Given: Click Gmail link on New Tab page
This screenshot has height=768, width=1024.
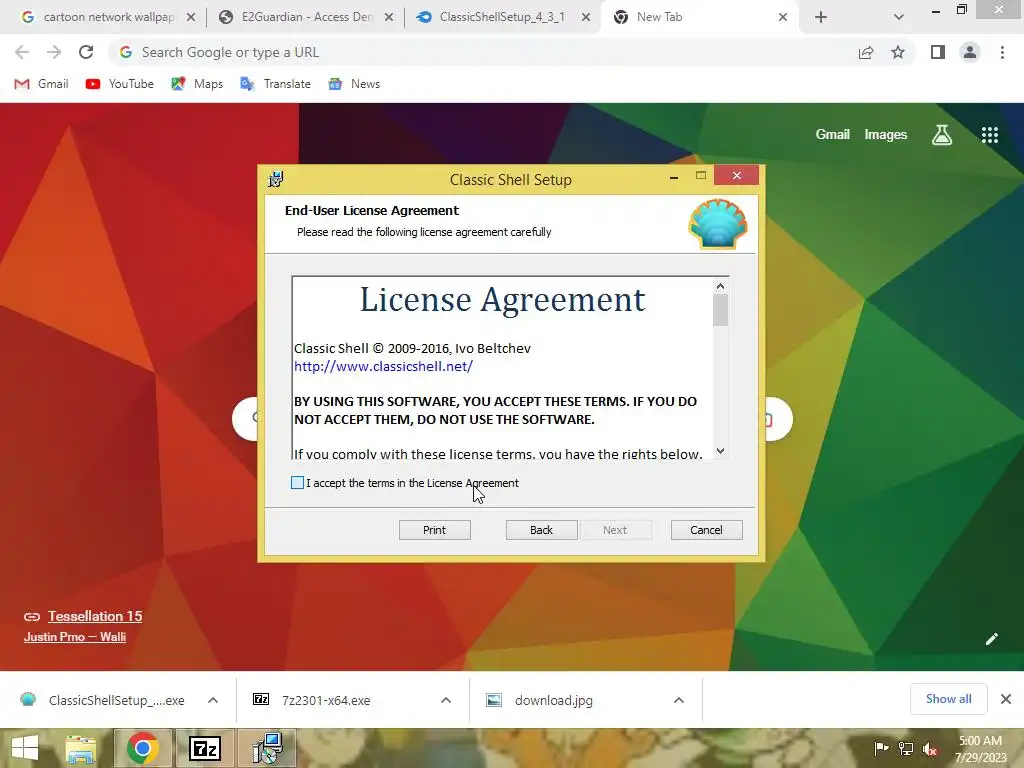Looking at the screenshot, I should pyautogui.click(x=832, y=135).
